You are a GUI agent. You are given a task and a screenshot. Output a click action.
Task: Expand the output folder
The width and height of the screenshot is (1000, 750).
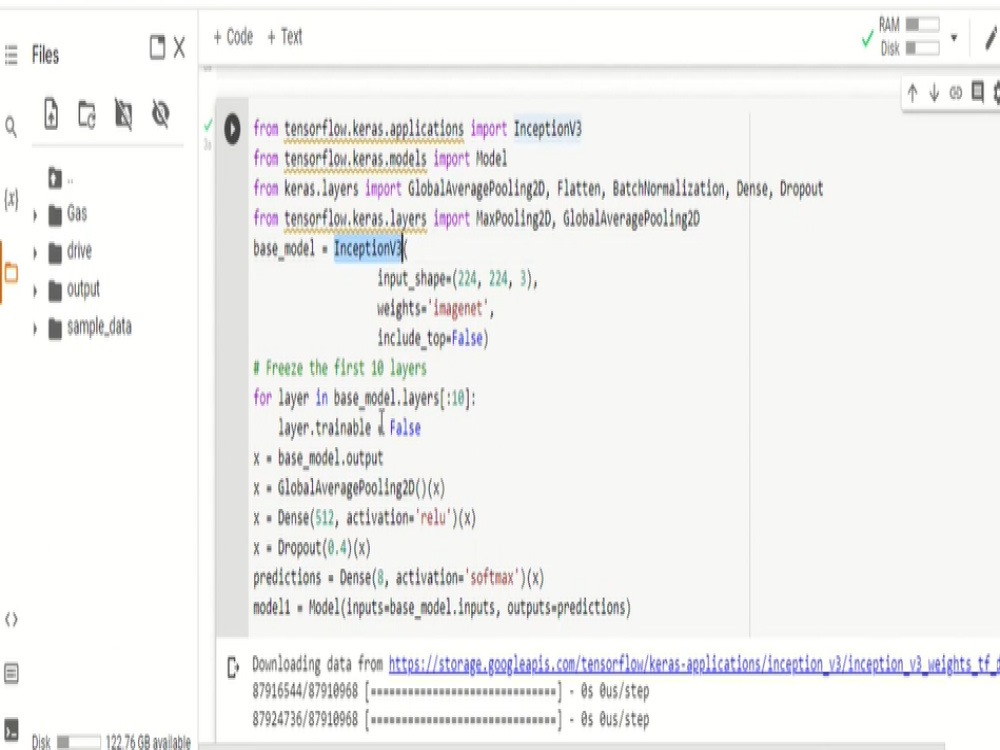[x=35, y=291]
